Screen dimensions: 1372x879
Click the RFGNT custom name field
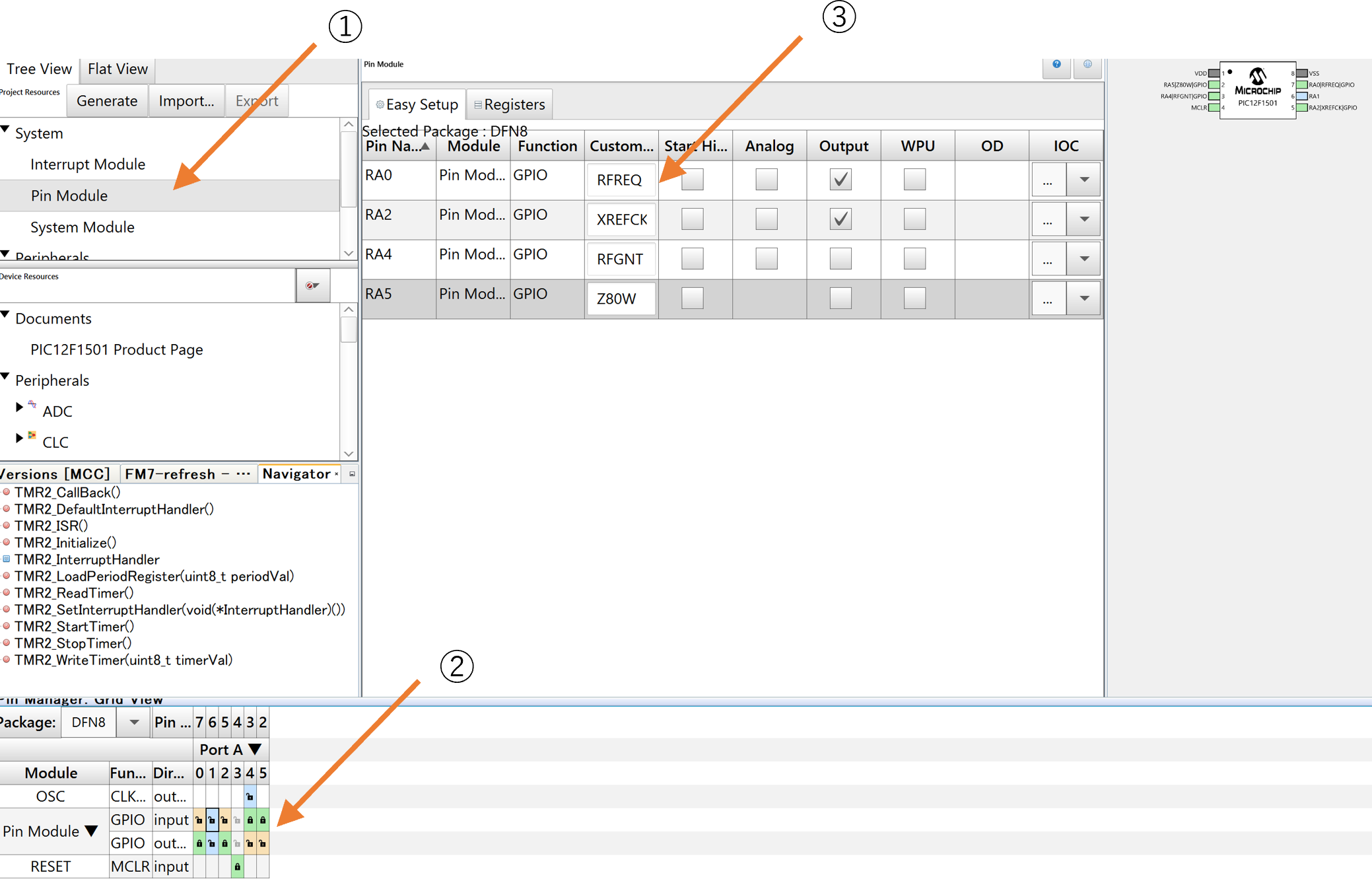(620, 259)
